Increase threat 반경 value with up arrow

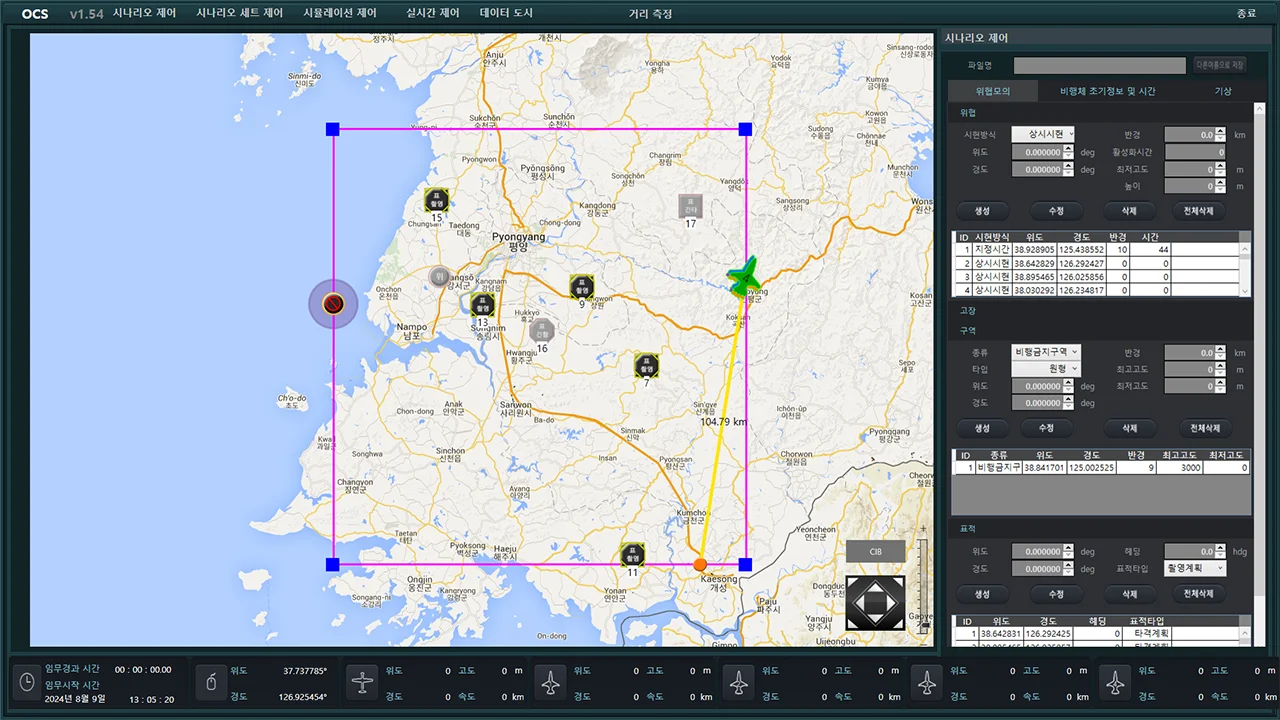(1222, 130)
